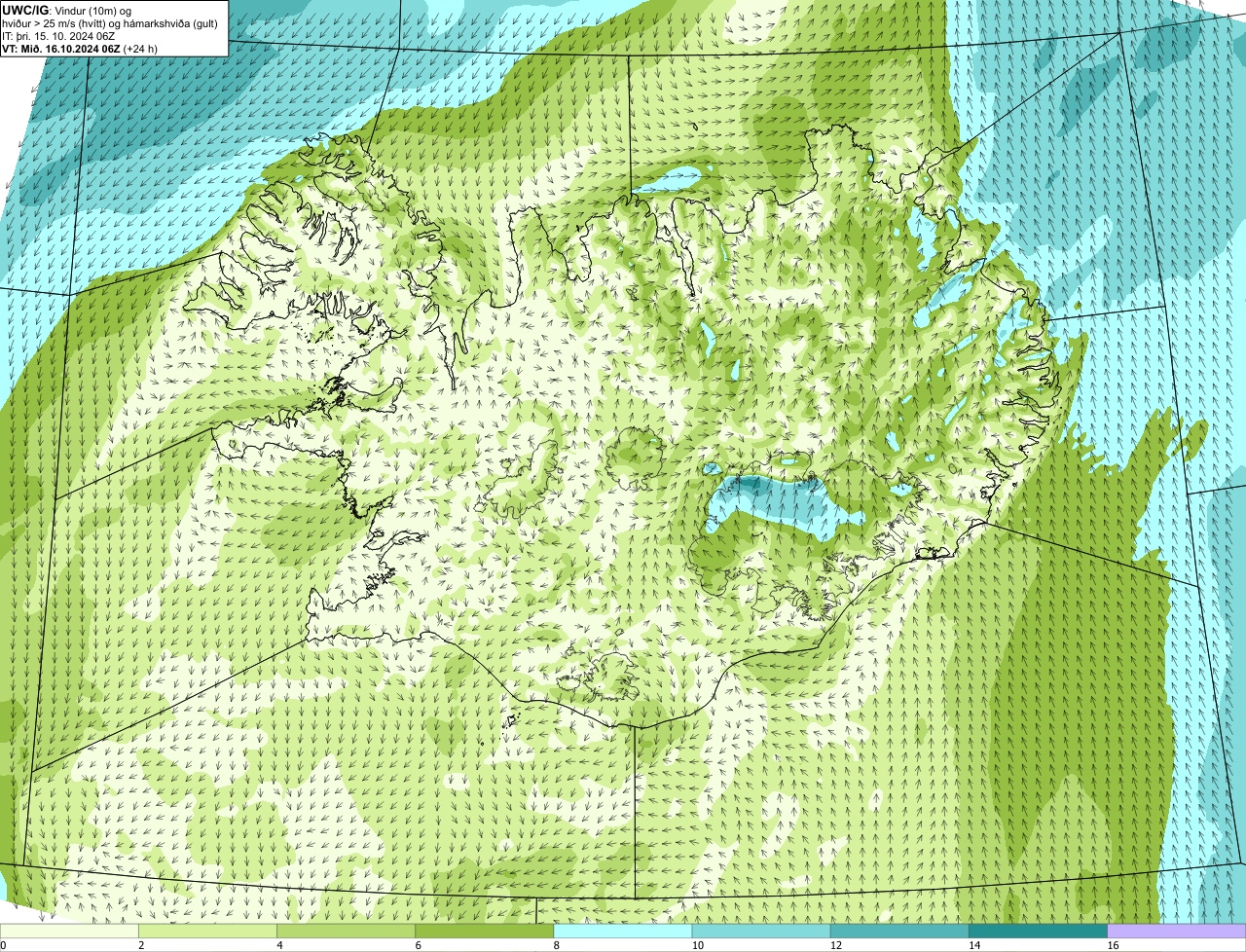This screenshot has height=952, width=1246.
Task: Click the dark green 6–8 m/s legend swatch
Action: (x=485, y=931)
